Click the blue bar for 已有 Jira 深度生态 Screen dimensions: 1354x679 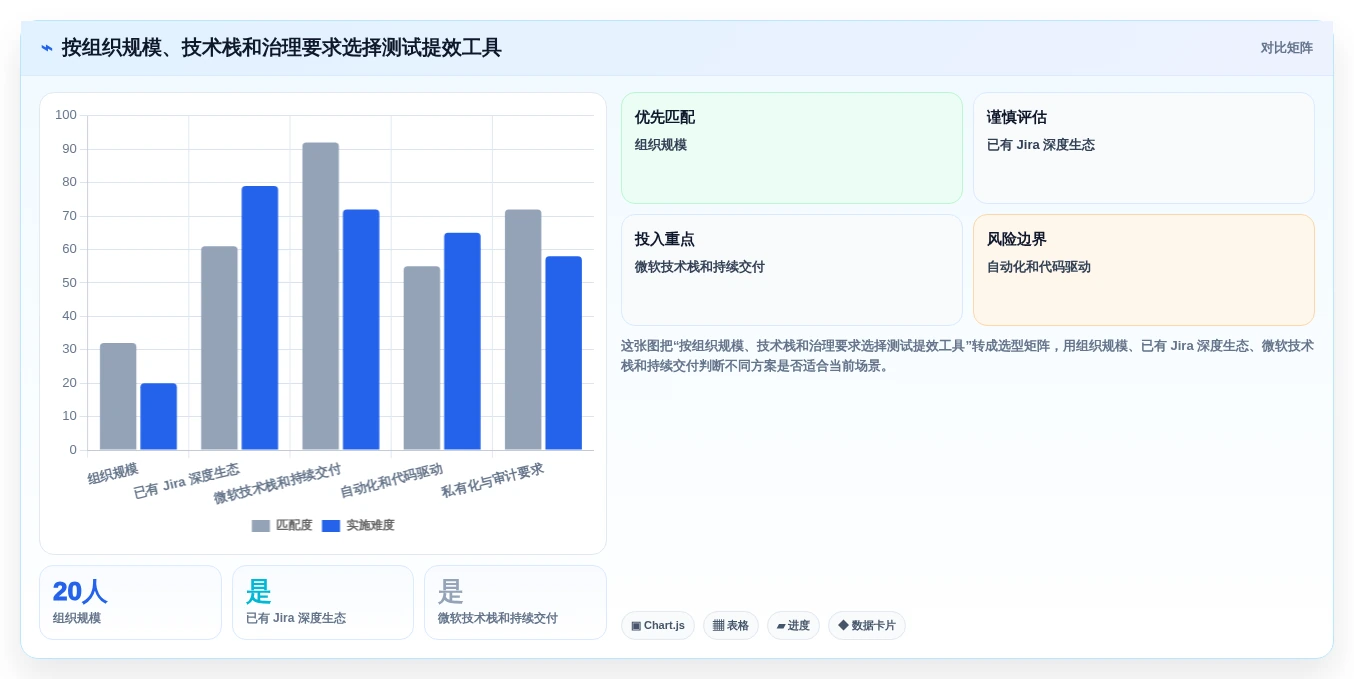pyautogui.click(x=260, y=318)
